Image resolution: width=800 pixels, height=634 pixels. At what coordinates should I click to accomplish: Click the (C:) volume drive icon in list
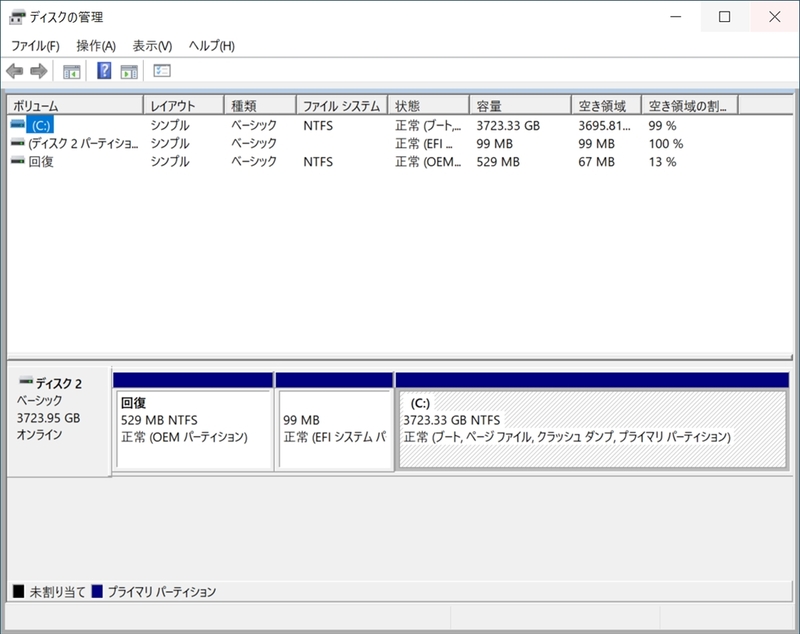tap(17, 126)
